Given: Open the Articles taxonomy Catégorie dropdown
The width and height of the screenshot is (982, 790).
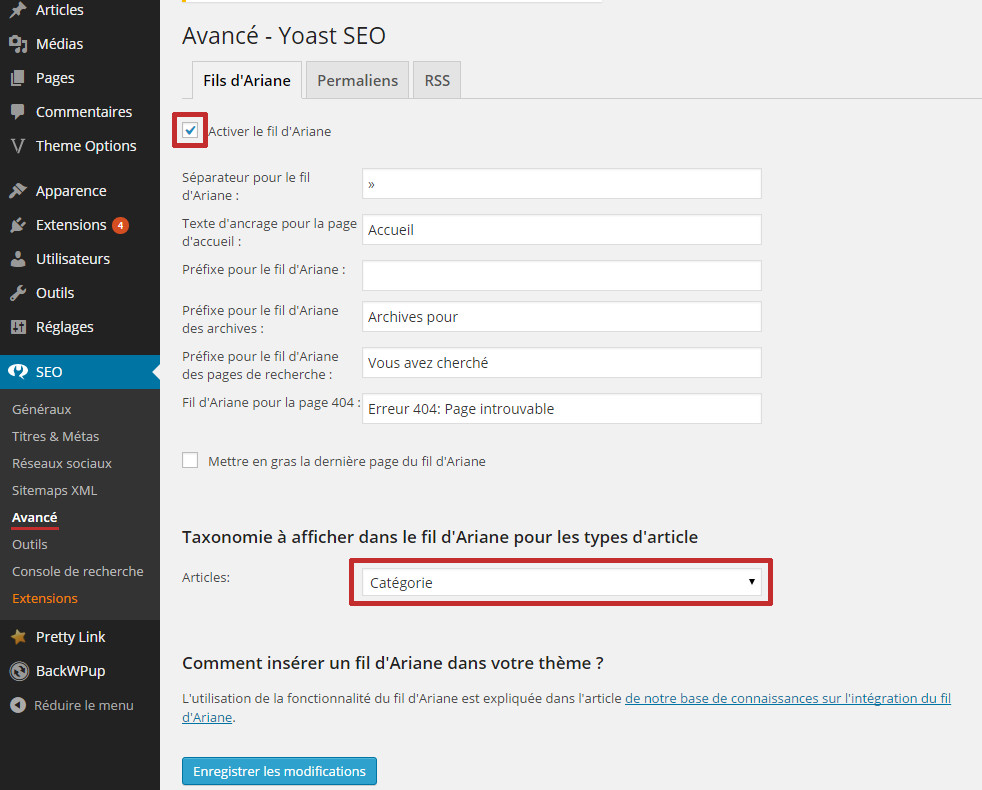Looking at the screenshot, I should [561, 582].
